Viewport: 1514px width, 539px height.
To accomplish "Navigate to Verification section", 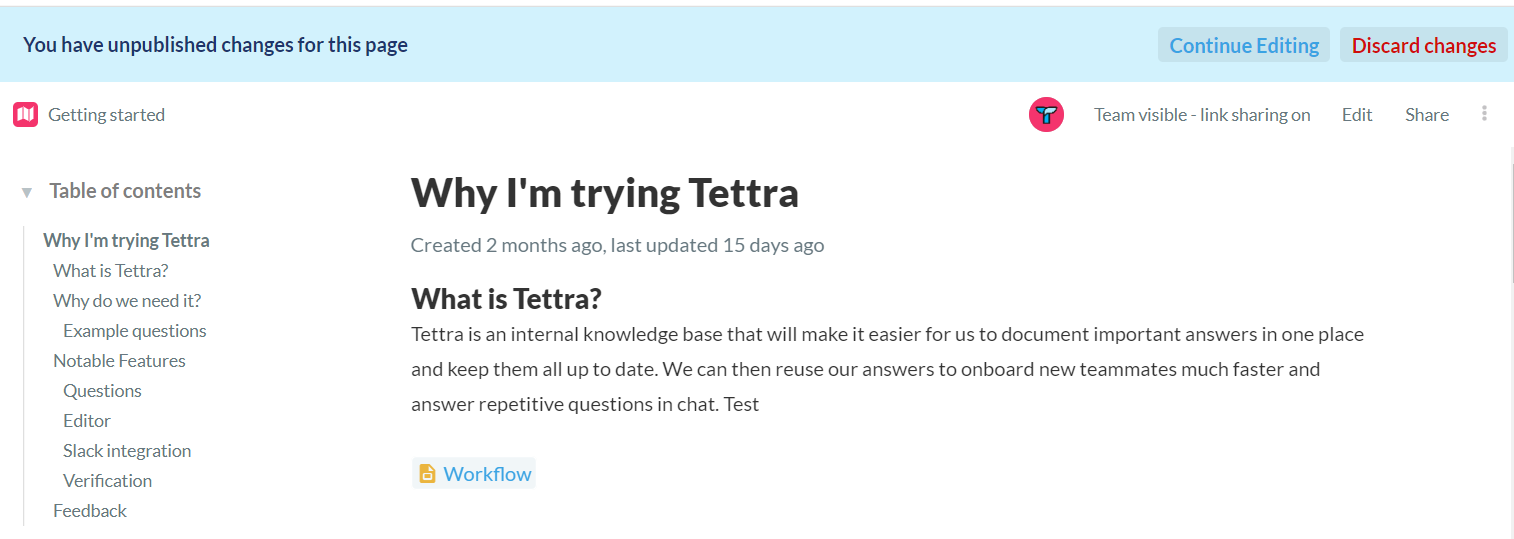I will pos(107,481).
